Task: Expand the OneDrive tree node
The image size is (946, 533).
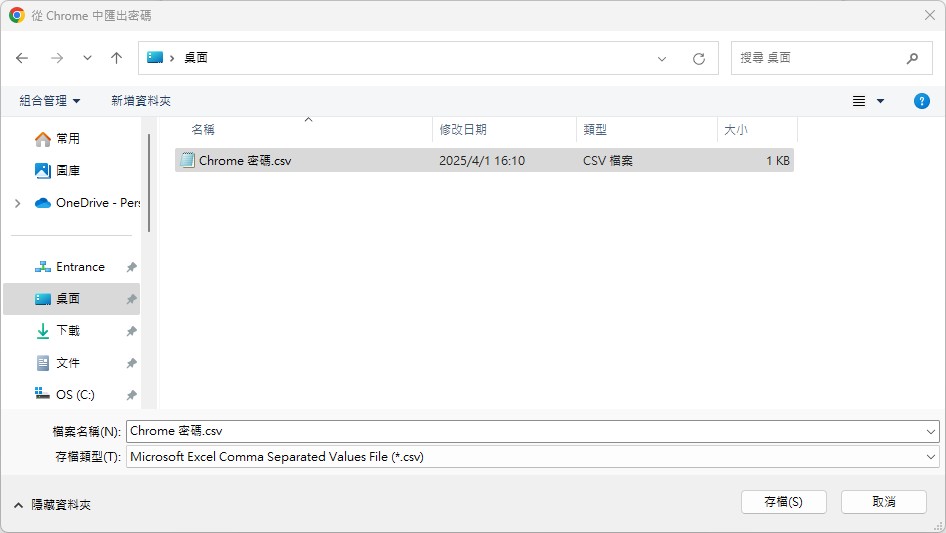Action: tap(17, 203)
